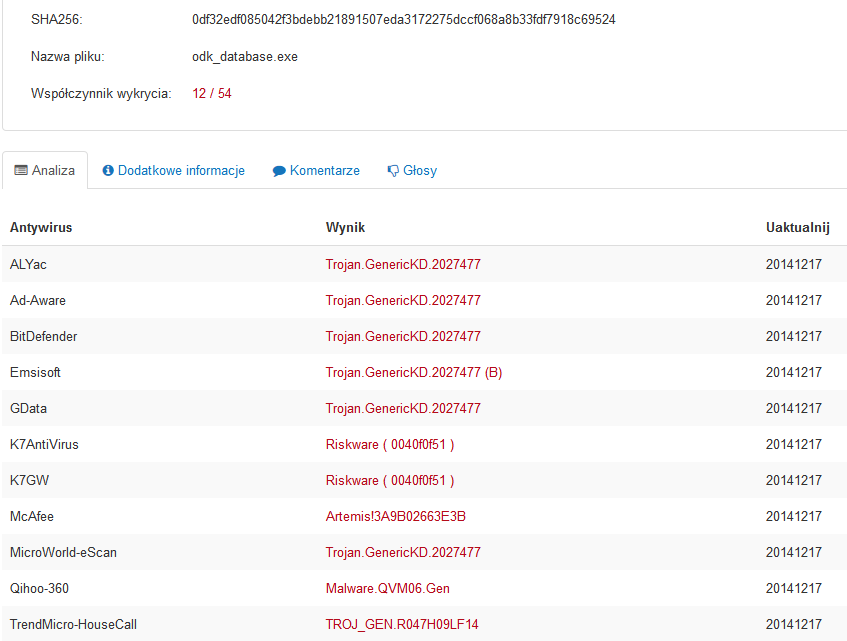The image size is (847, 641).
Task: Select Qihoo-360 result Malware.QVM06.Gen
Action: 388,589
